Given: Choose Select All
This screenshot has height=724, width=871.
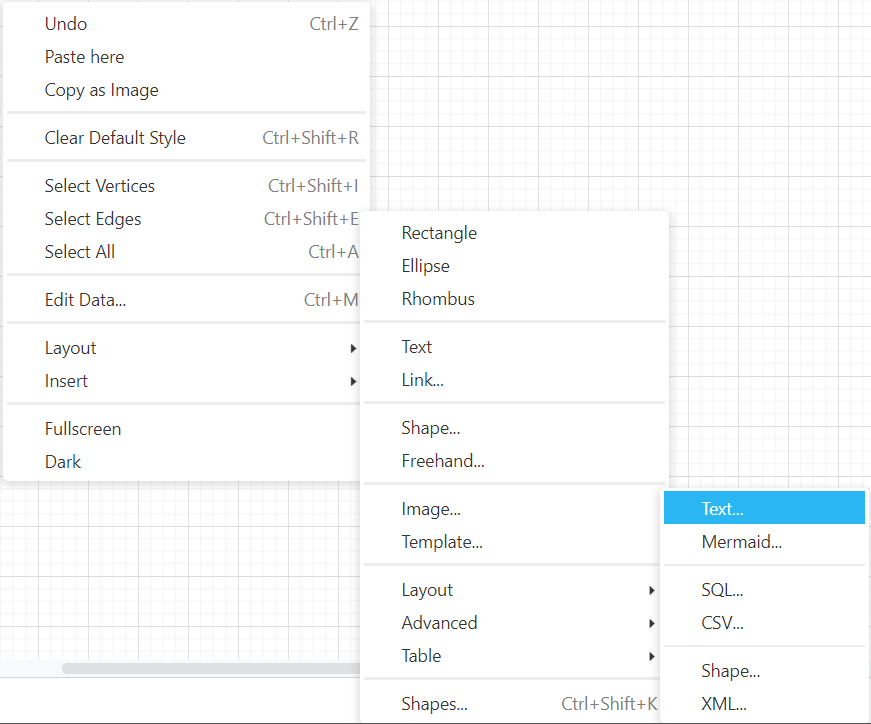Looking at the screenshot, I should pyautogui.click(x=79, y=252).
